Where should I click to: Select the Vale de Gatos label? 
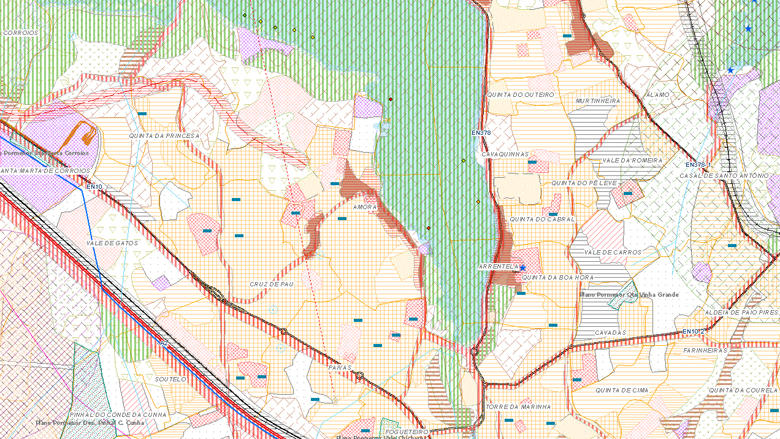pos(111,243)
